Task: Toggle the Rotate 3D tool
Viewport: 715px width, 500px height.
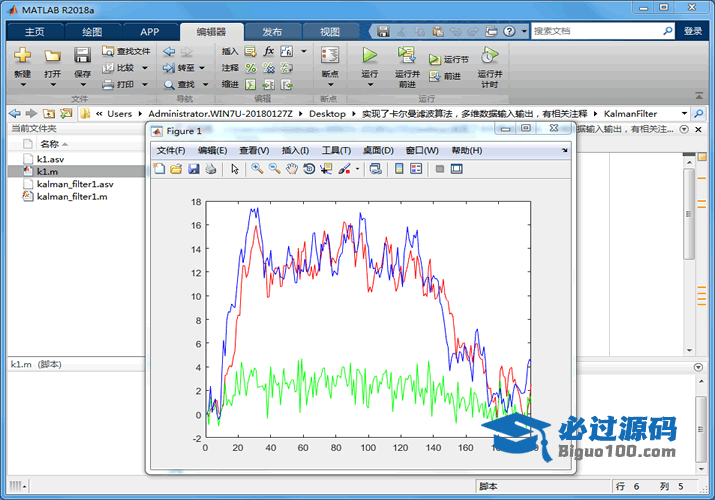Action: click(309, 169)
